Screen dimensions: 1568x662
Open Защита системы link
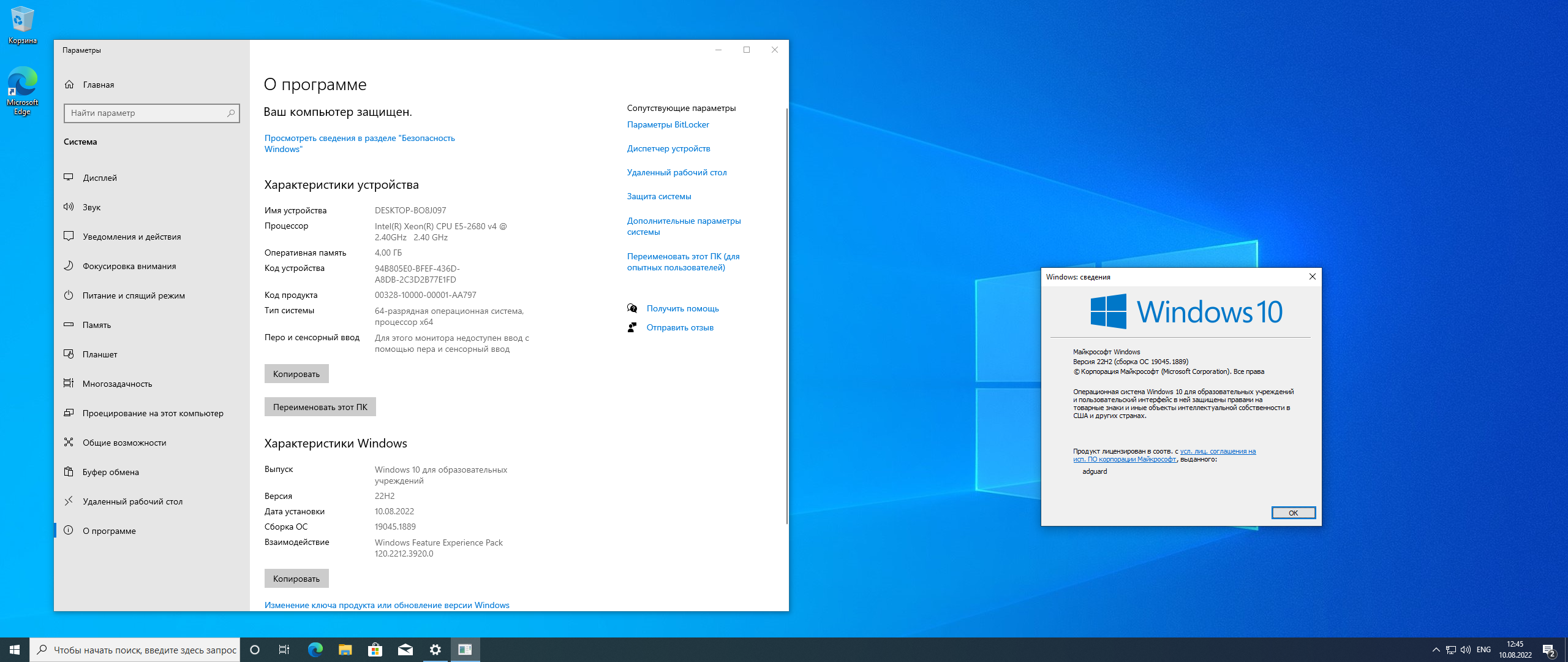pos(659,196)
